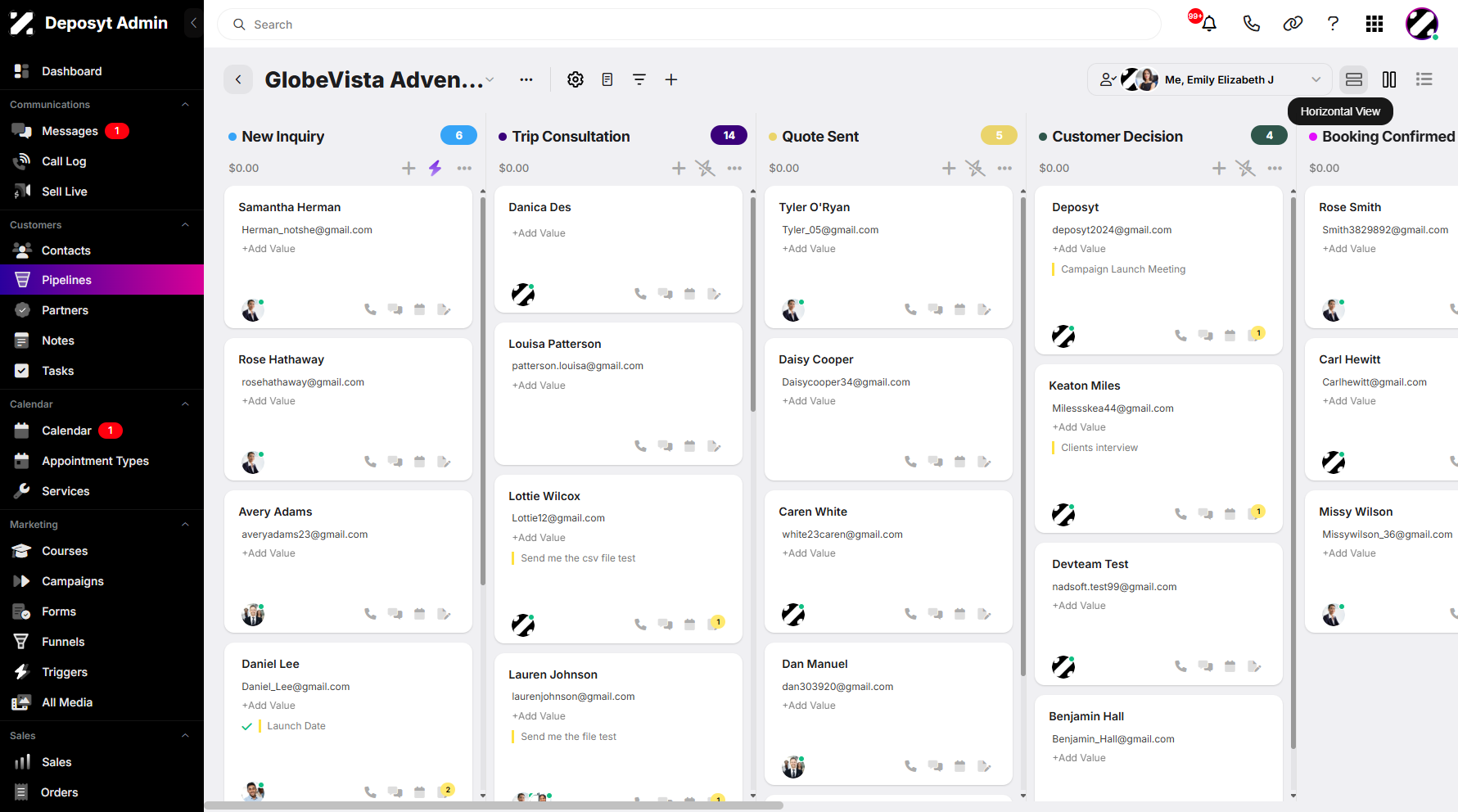Click the filter icon in pipeline toolbar
The width and height of the screenshot is (1458, 812).
[639, 79]
